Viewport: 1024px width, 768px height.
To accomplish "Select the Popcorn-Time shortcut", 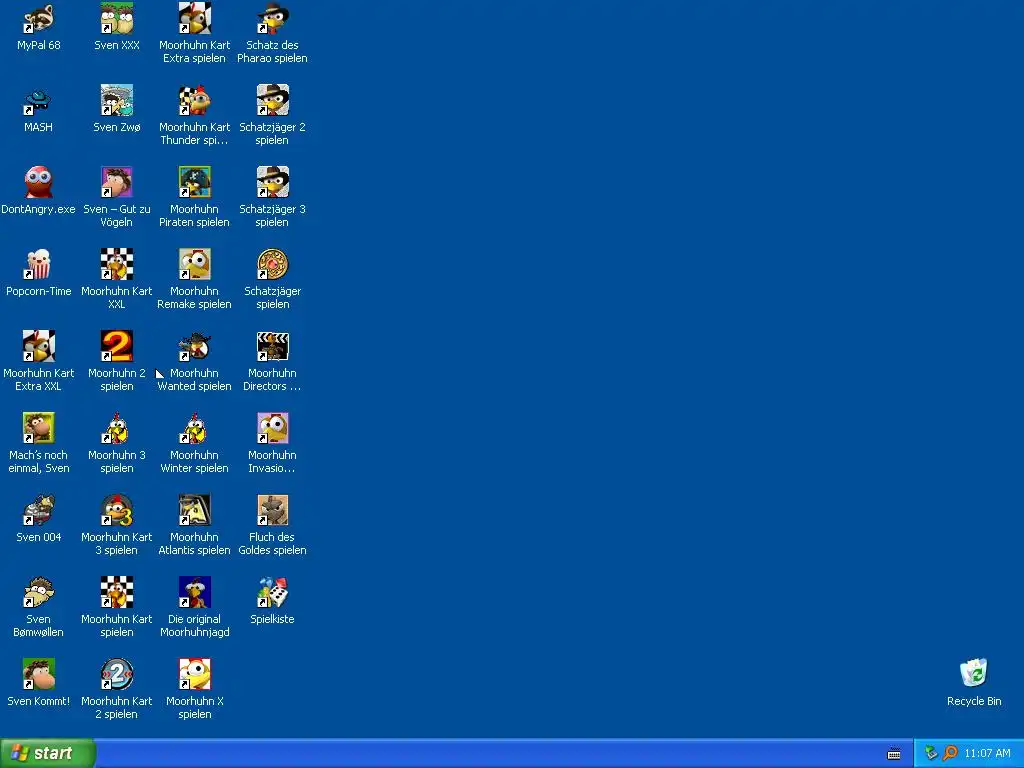I will click(x=39, y=264).
